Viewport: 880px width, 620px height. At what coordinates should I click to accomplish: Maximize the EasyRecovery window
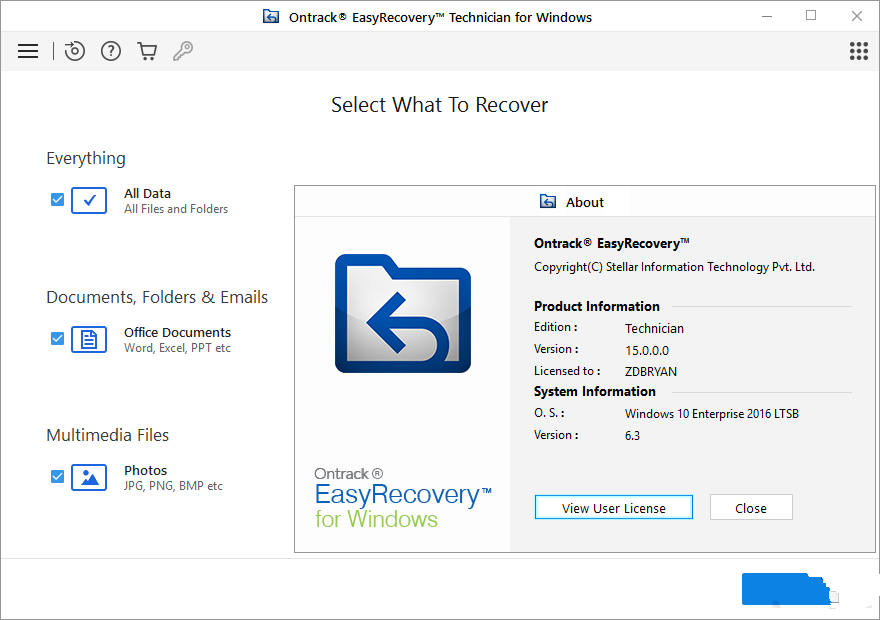tap(811, 16)
